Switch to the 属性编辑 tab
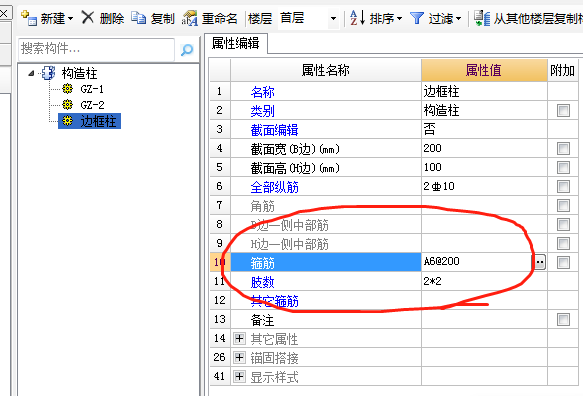Image resolution: width=583 pixels, height=396 pixels. click(x=236, y=44)
